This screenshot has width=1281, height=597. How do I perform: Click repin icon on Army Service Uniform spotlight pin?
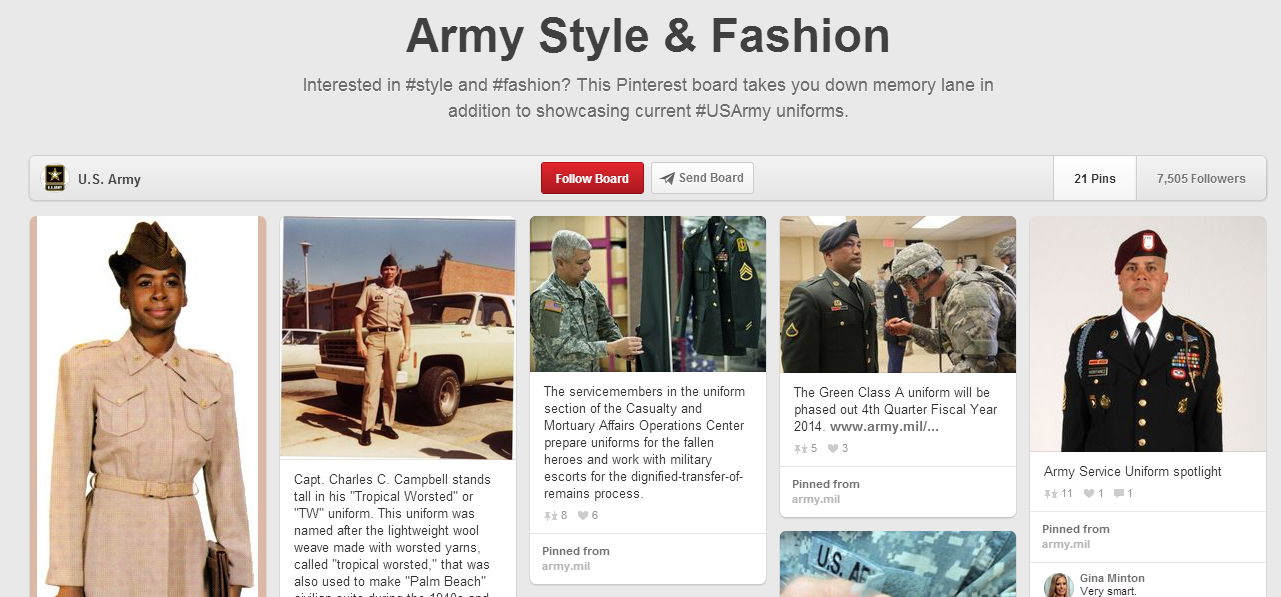[1050, 494]
